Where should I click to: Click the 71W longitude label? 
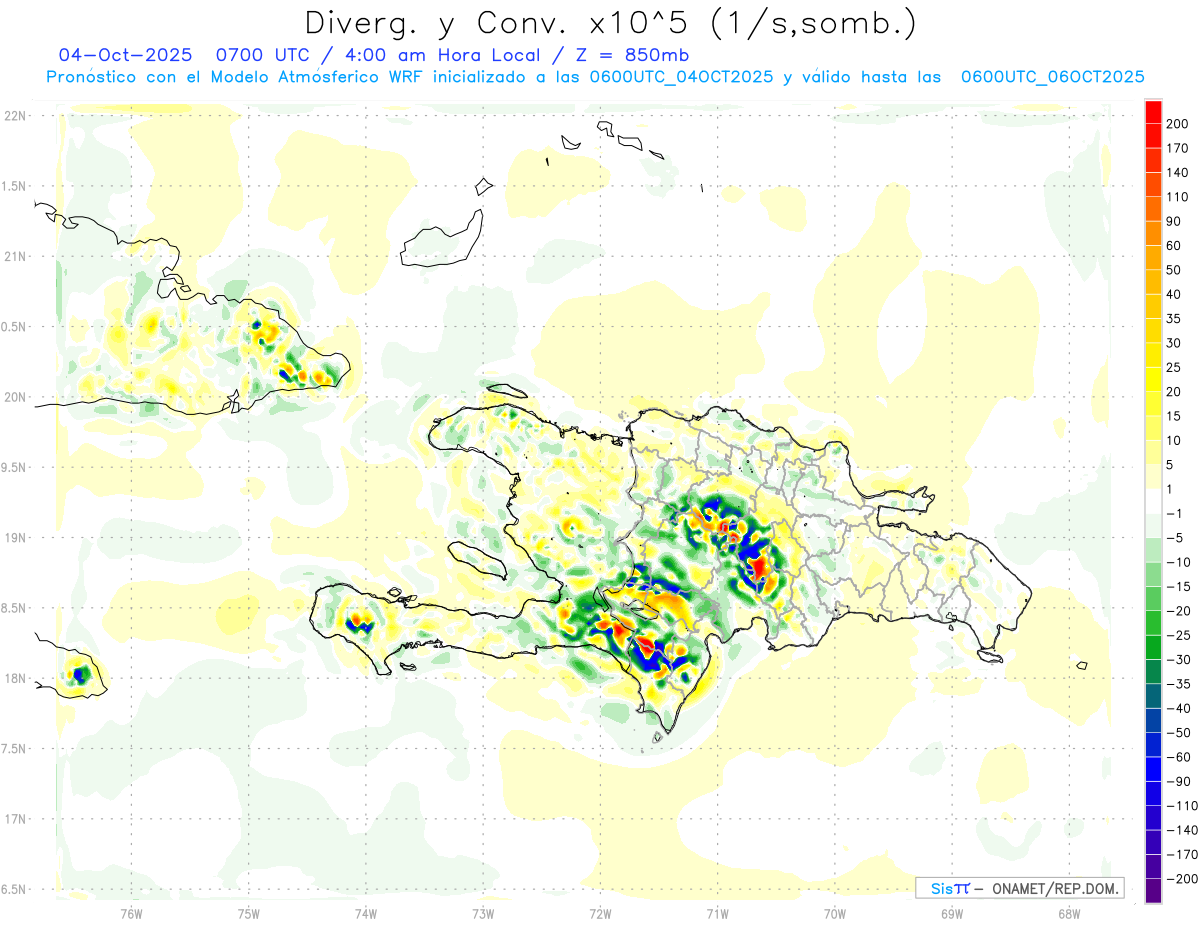pyautogui.click(x=717, y=913)
